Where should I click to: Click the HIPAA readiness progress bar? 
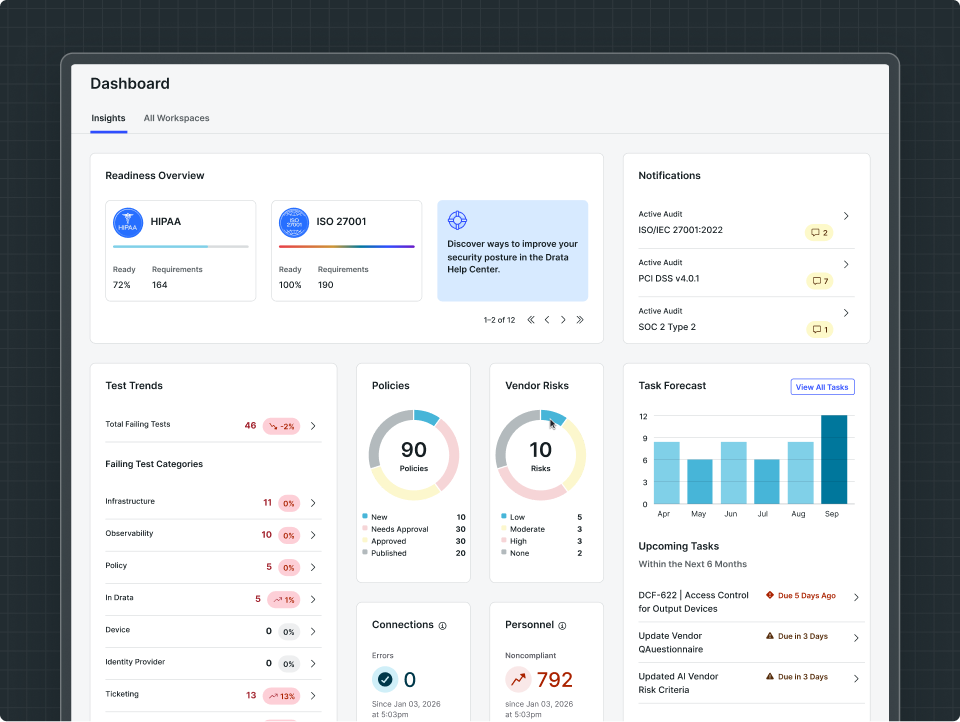(x=181, y=247)
